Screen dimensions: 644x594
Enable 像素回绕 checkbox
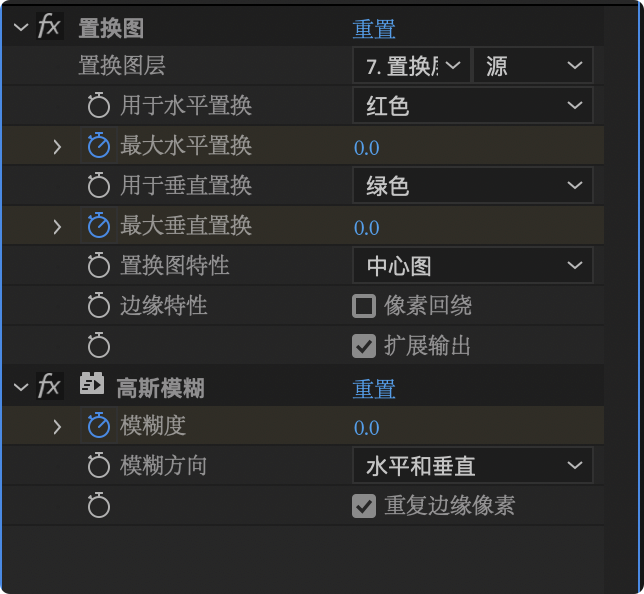(x=364, y=306)
